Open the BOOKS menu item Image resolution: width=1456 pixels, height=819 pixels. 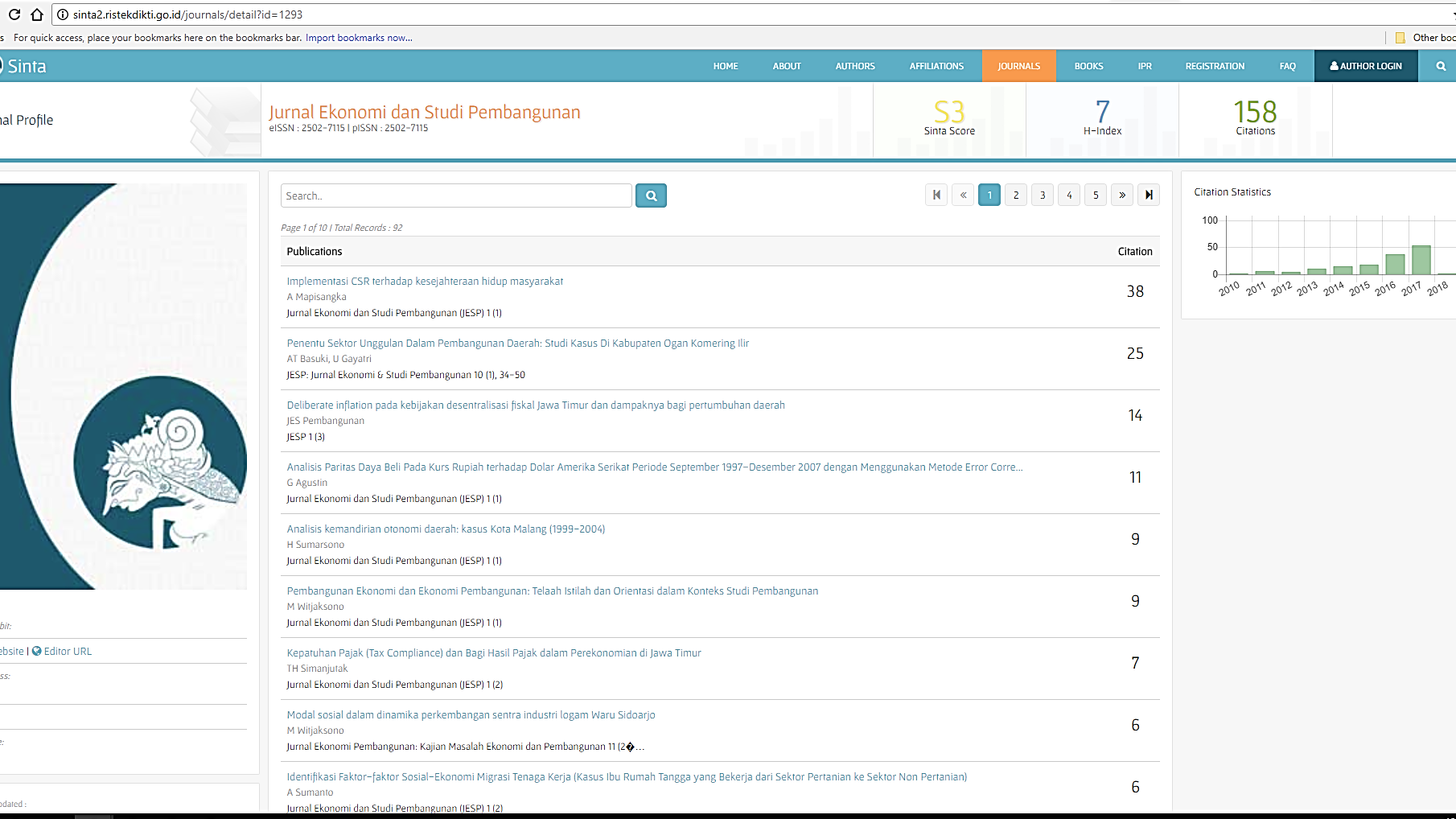click(1088, 66)
